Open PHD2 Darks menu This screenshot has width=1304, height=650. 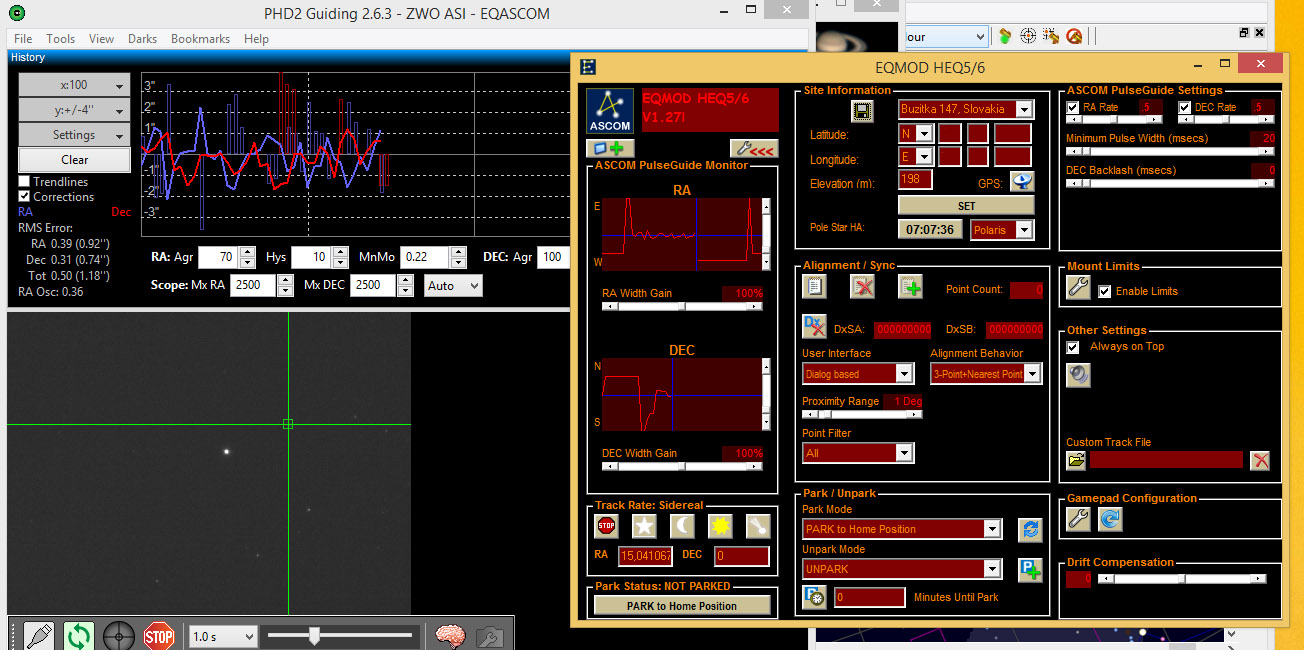click(x=142, y=39)
